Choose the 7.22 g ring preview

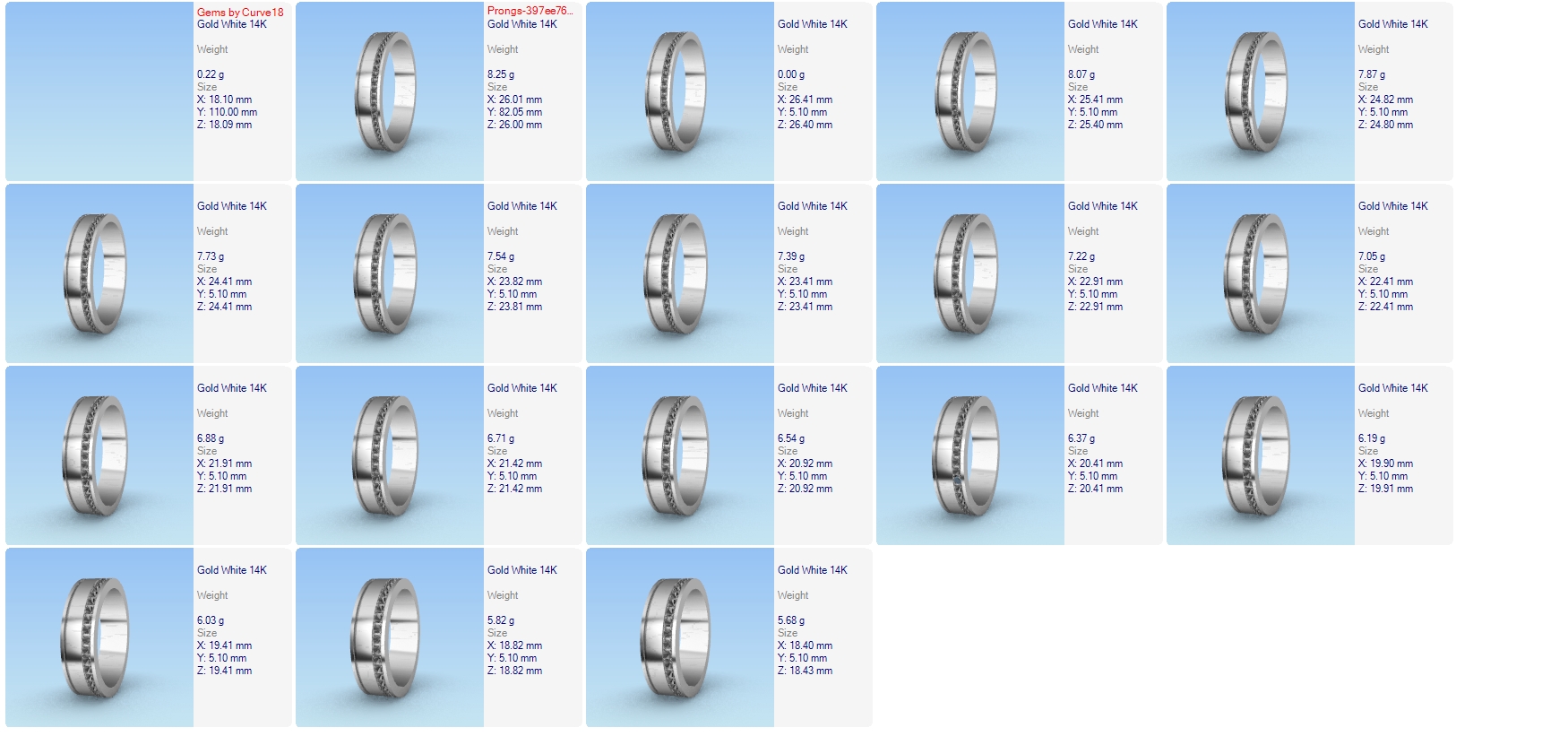970,273
